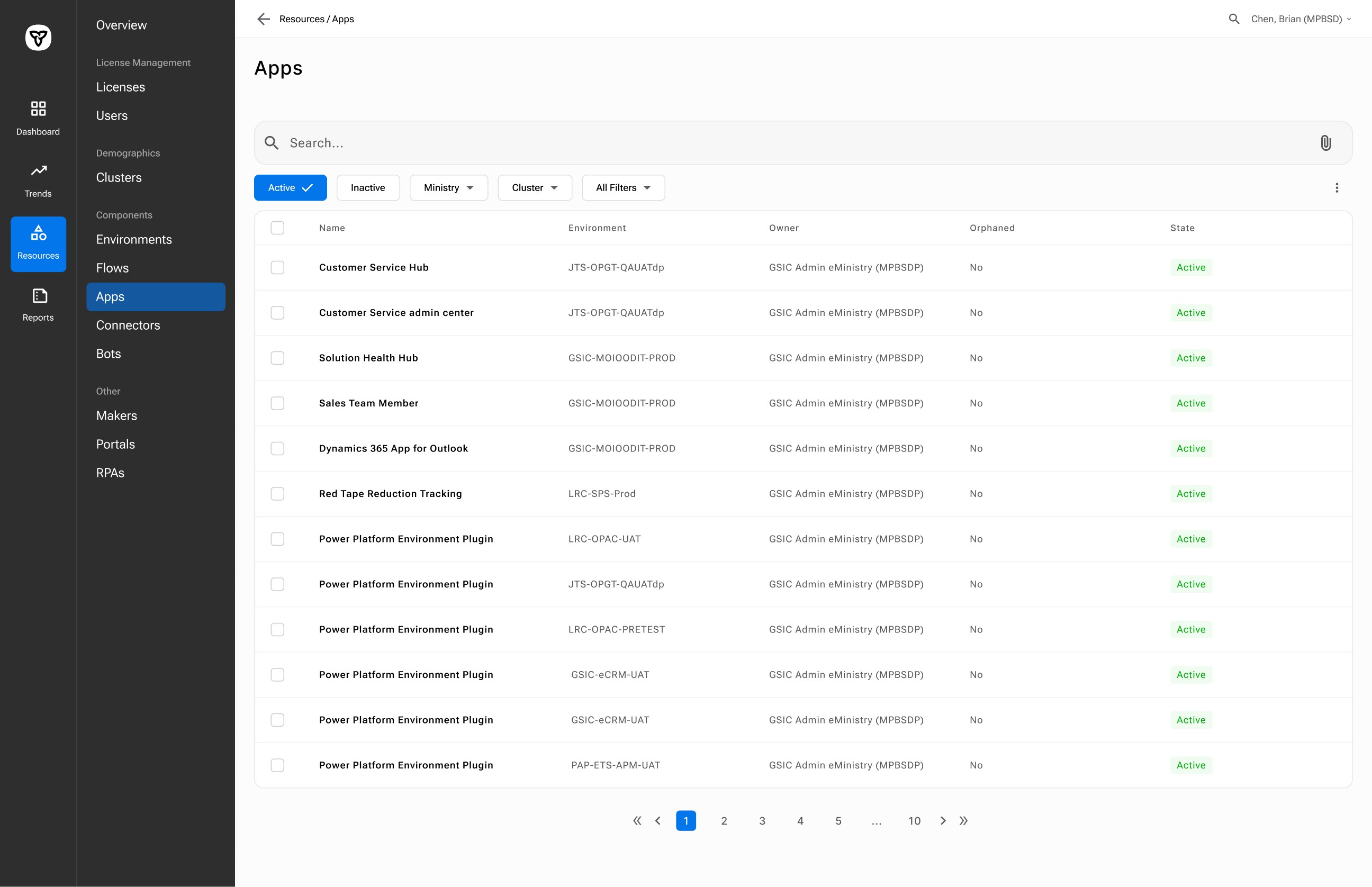Toggle the Active filter chip
1372x887 pixels.
[x=290, y=188]
